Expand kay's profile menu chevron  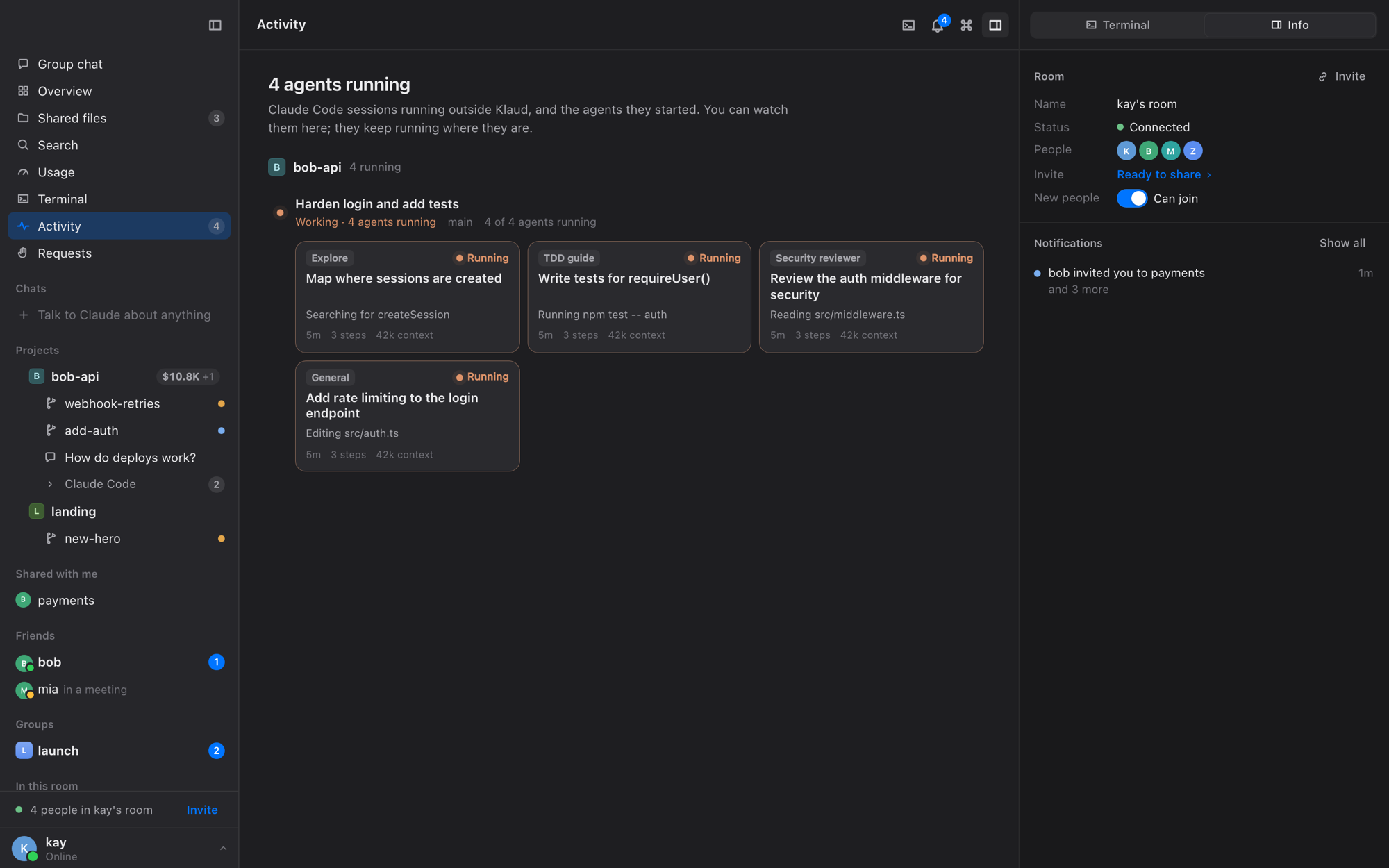point(223,848)
